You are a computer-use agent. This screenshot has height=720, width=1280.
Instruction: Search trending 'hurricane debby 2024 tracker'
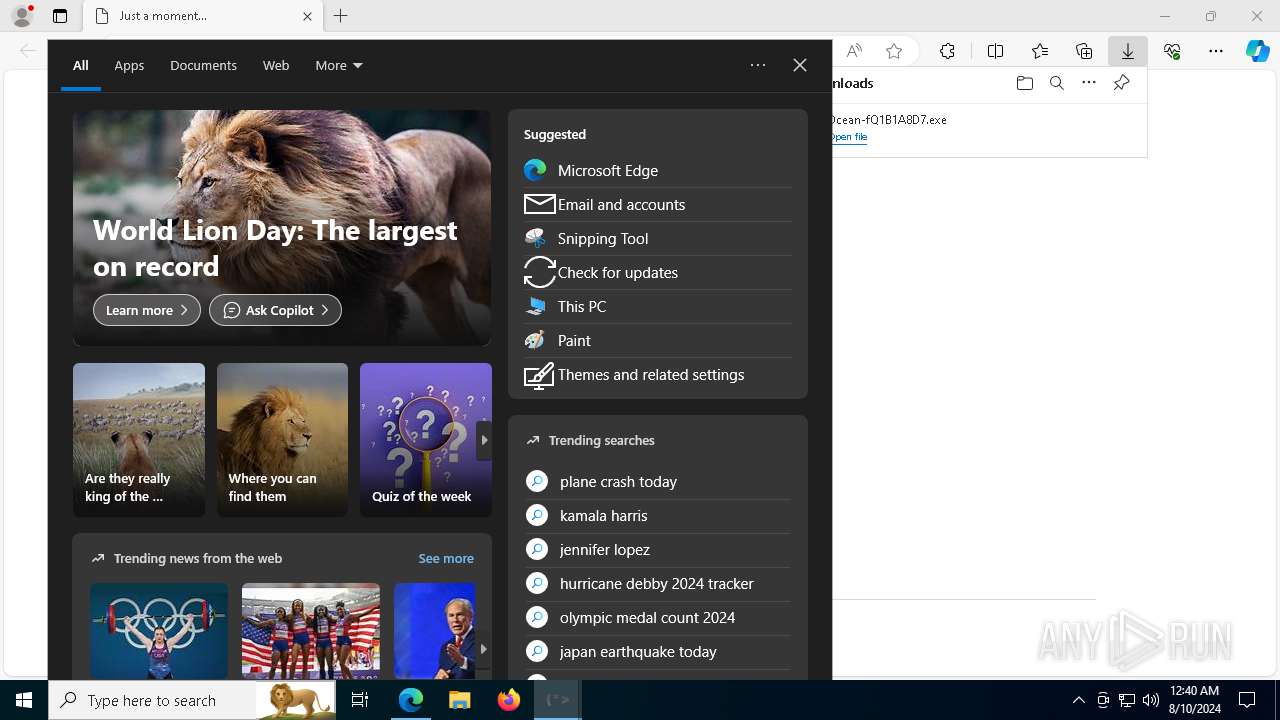click(657, 583)
